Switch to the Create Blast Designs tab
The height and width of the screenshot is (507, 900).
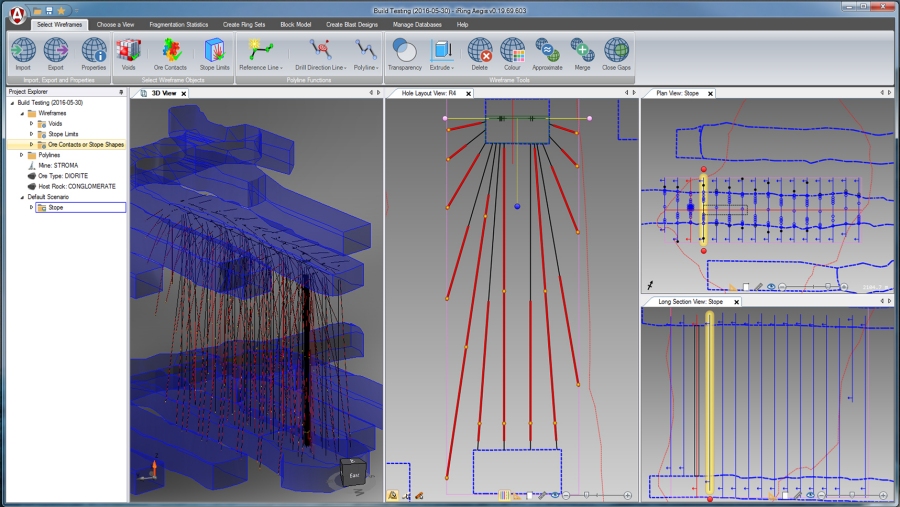coord(353,24)
